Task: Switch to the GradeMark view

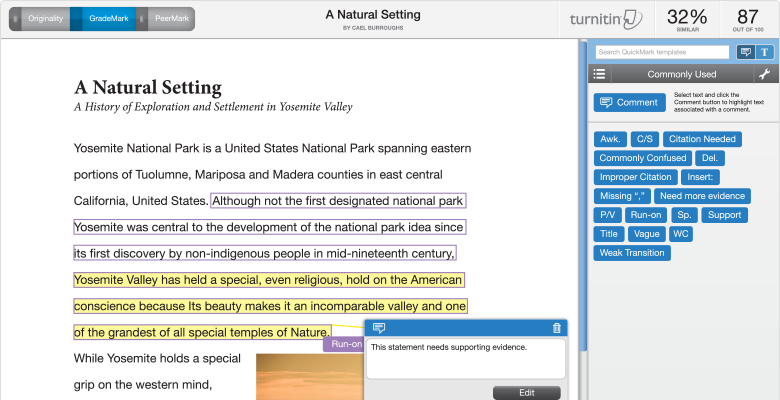Action: (108, 19)
